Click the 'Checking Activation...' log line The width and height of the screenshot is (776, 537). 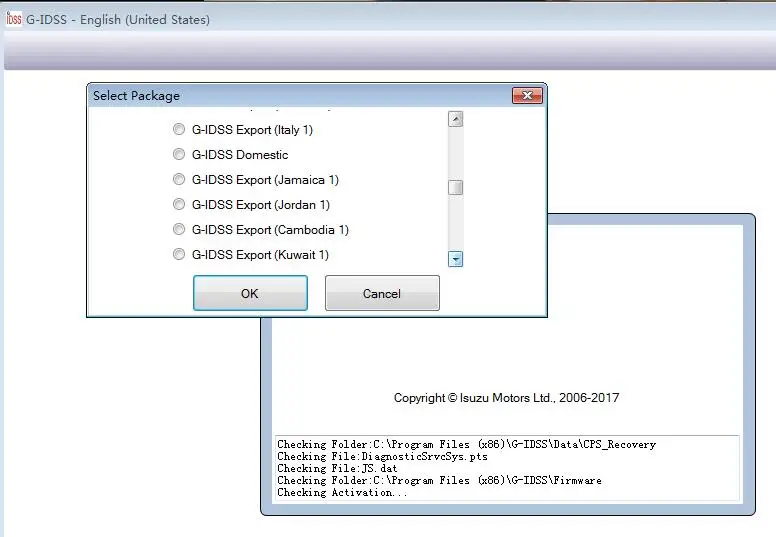coord(342,492)
